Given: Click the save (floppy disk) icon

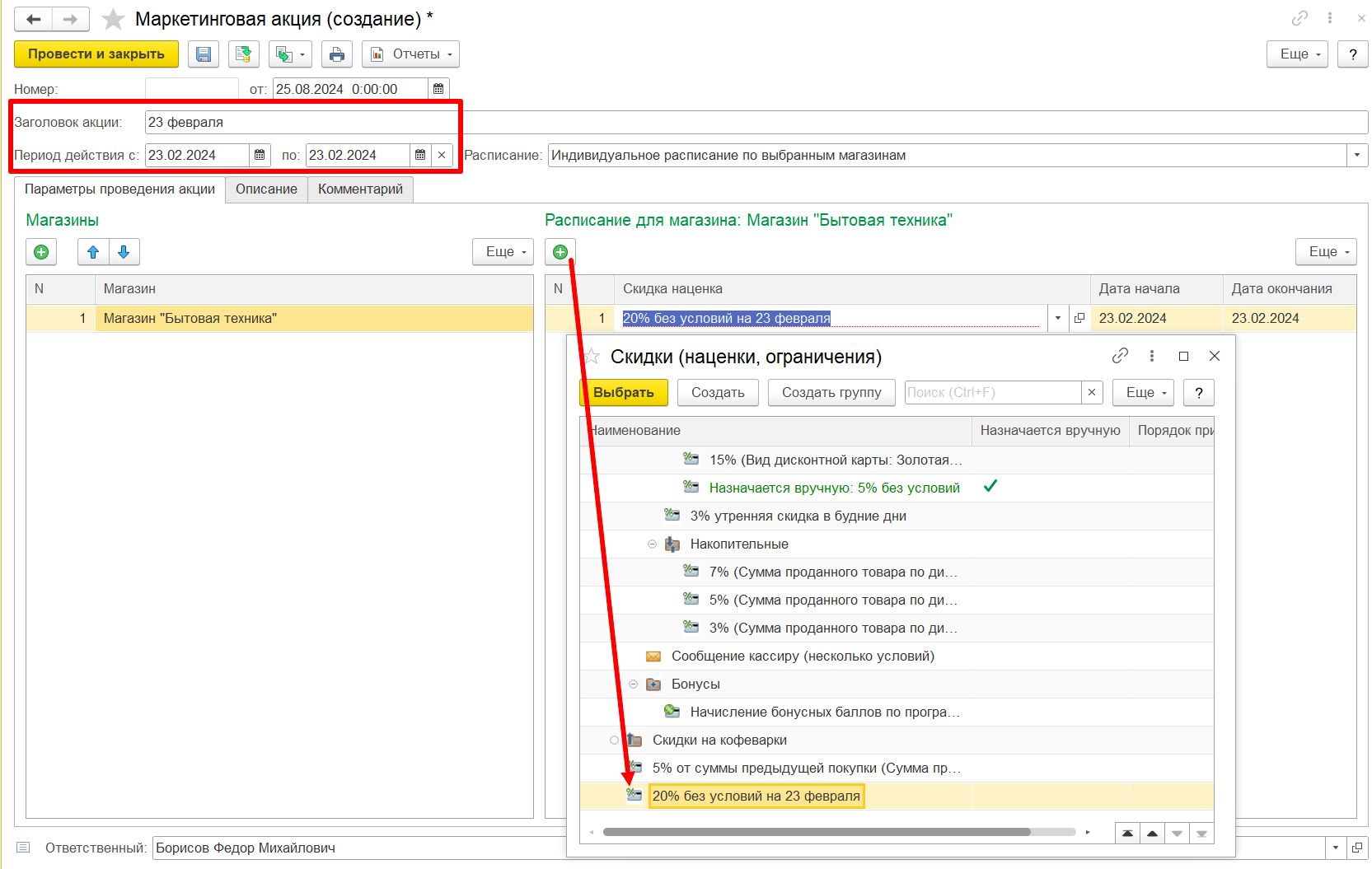Looking at the screenshot, I should point(203,54).
